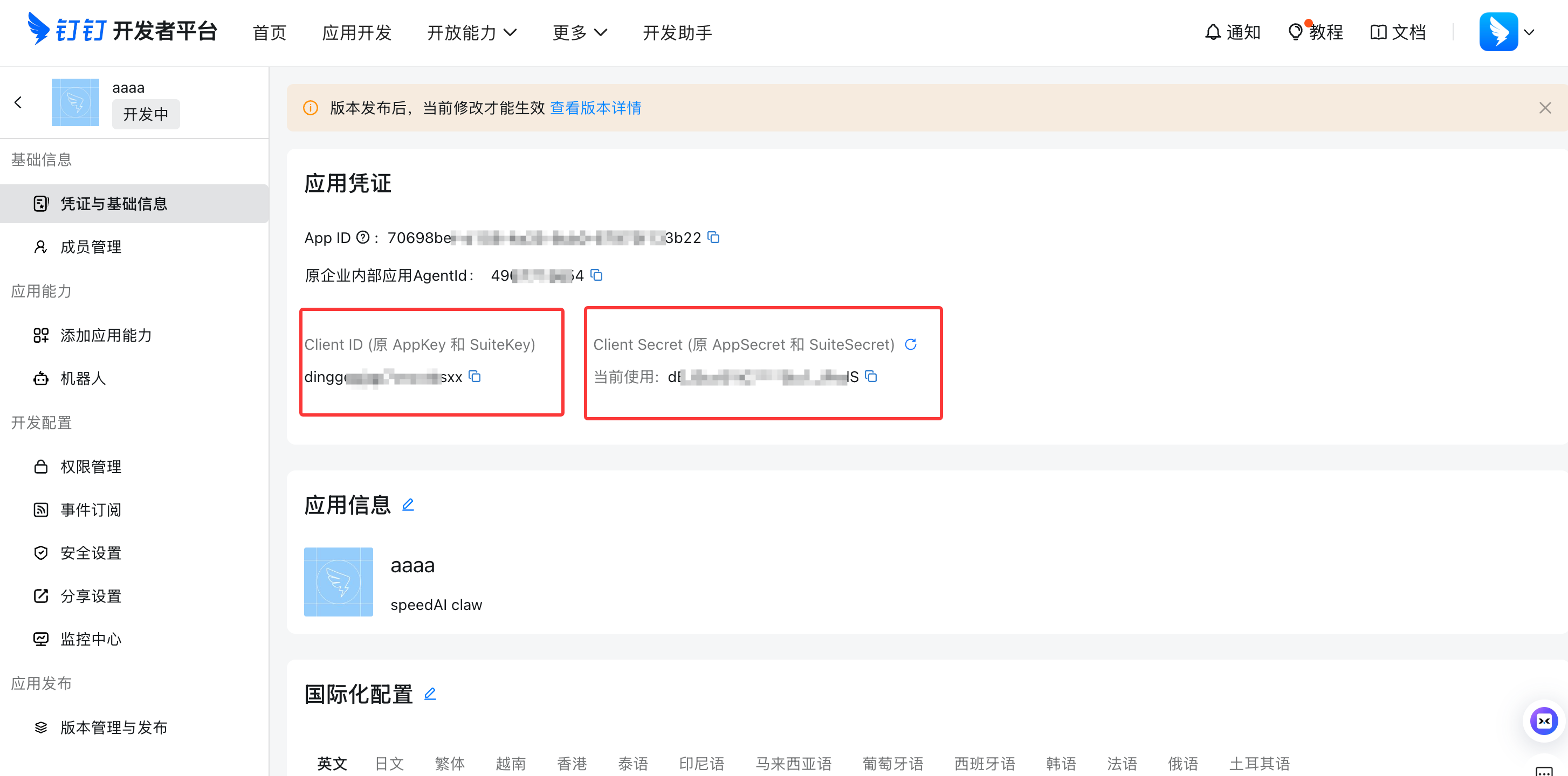Image resolution: width=1568 pixels, height=776 pixels.
Task: Click the 开发中 status tag
Action: click(146, 114)
